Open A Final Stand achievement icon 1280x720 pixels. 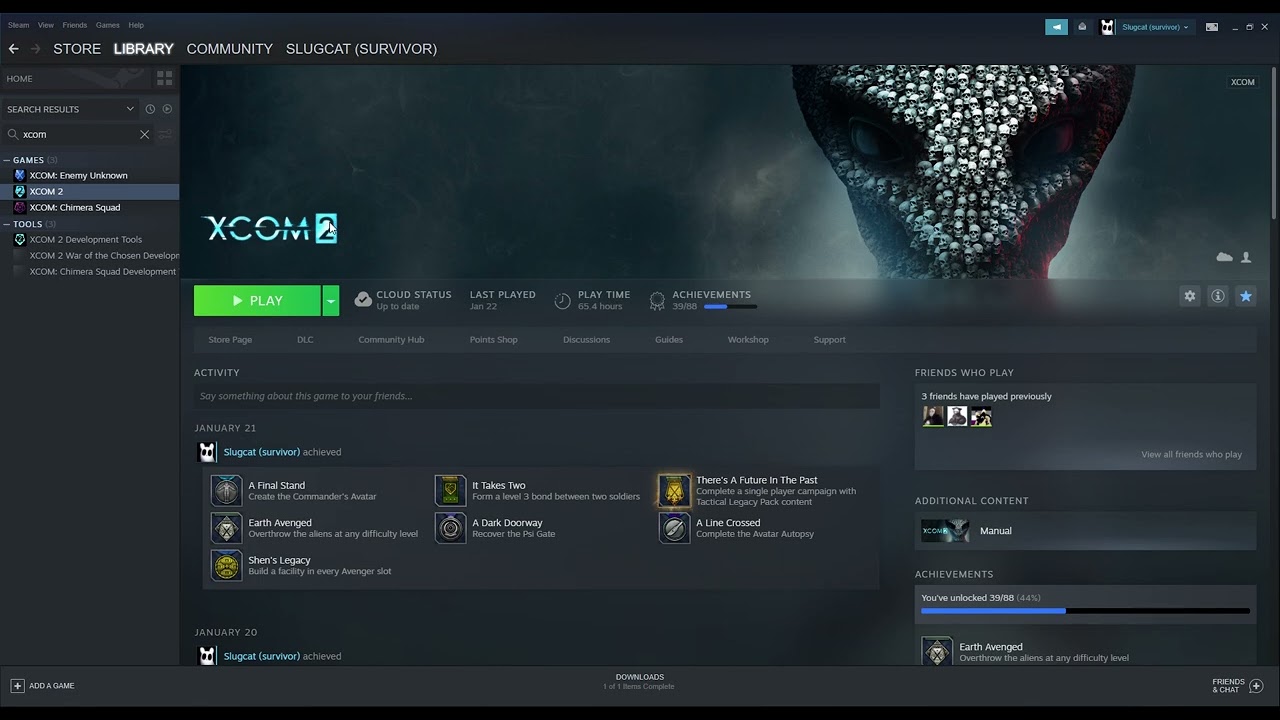pyautogui.click(x=226, y=490)
